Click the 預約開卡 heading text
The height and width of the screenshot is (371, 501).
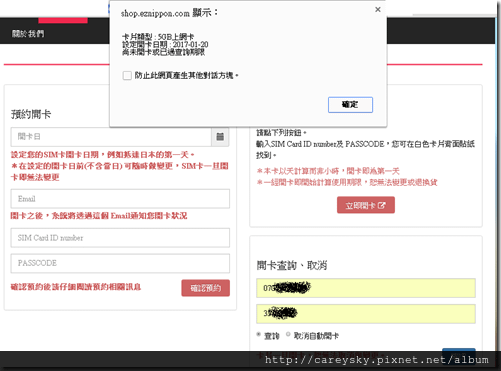coord(31,114)
